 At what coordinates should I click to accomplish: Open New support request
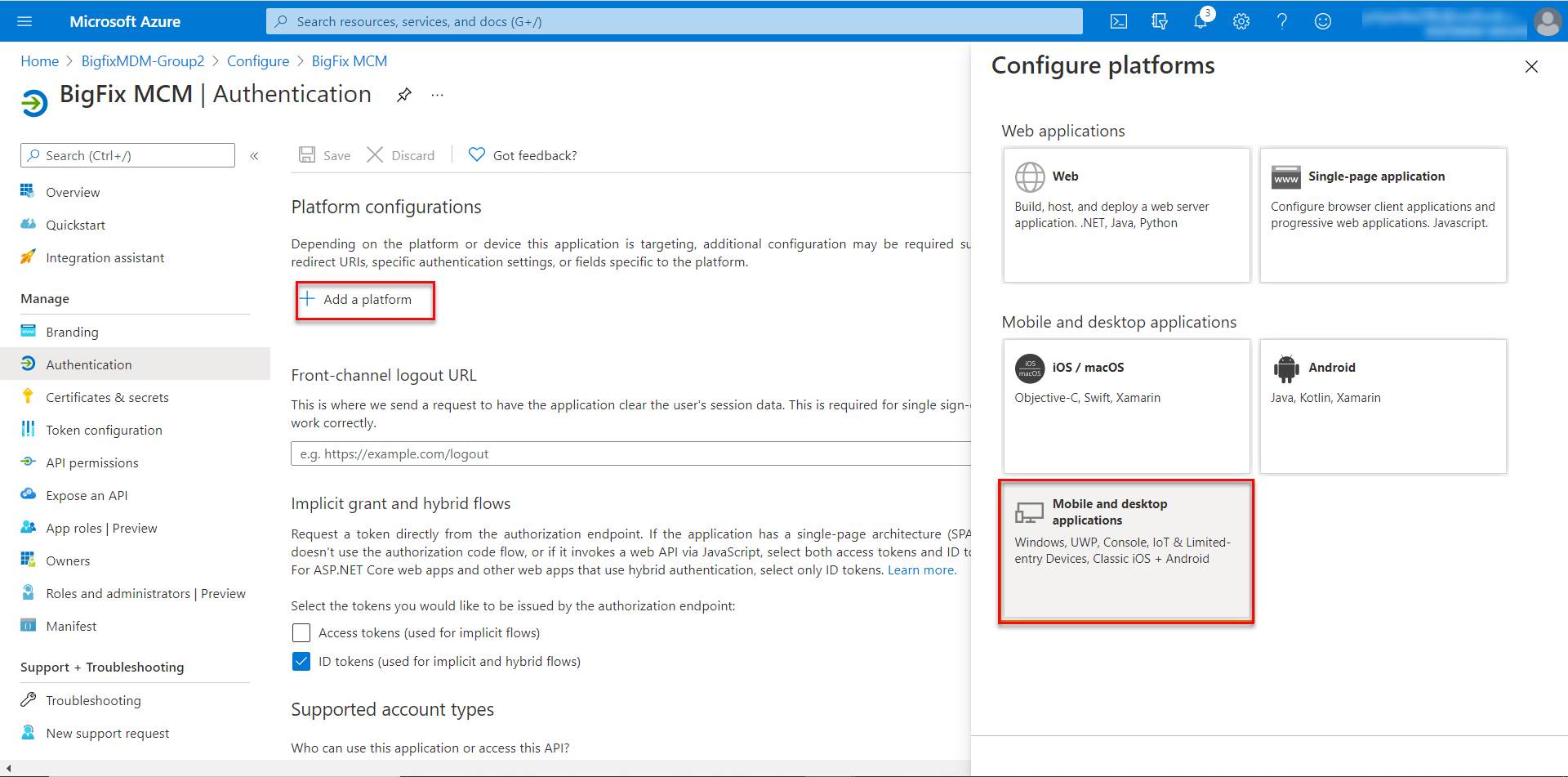135,733
